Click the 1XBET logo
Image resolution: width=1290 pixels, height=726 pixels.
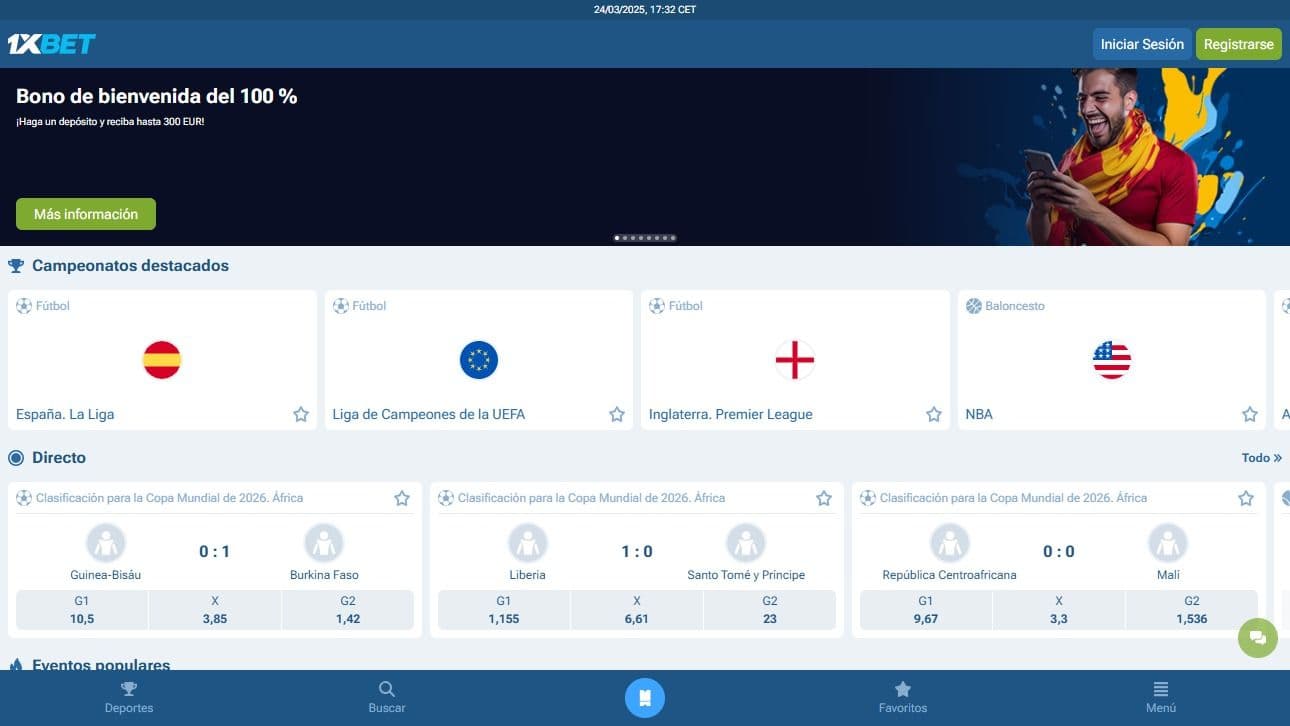[51, 44]
